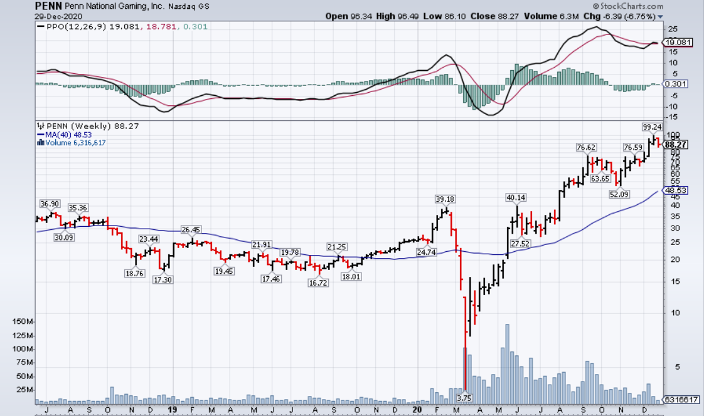Viewport: 704px width, 416px height.
Task: Click the 21.25 price label
Action: pyautogui.click(x=336, y=247)
